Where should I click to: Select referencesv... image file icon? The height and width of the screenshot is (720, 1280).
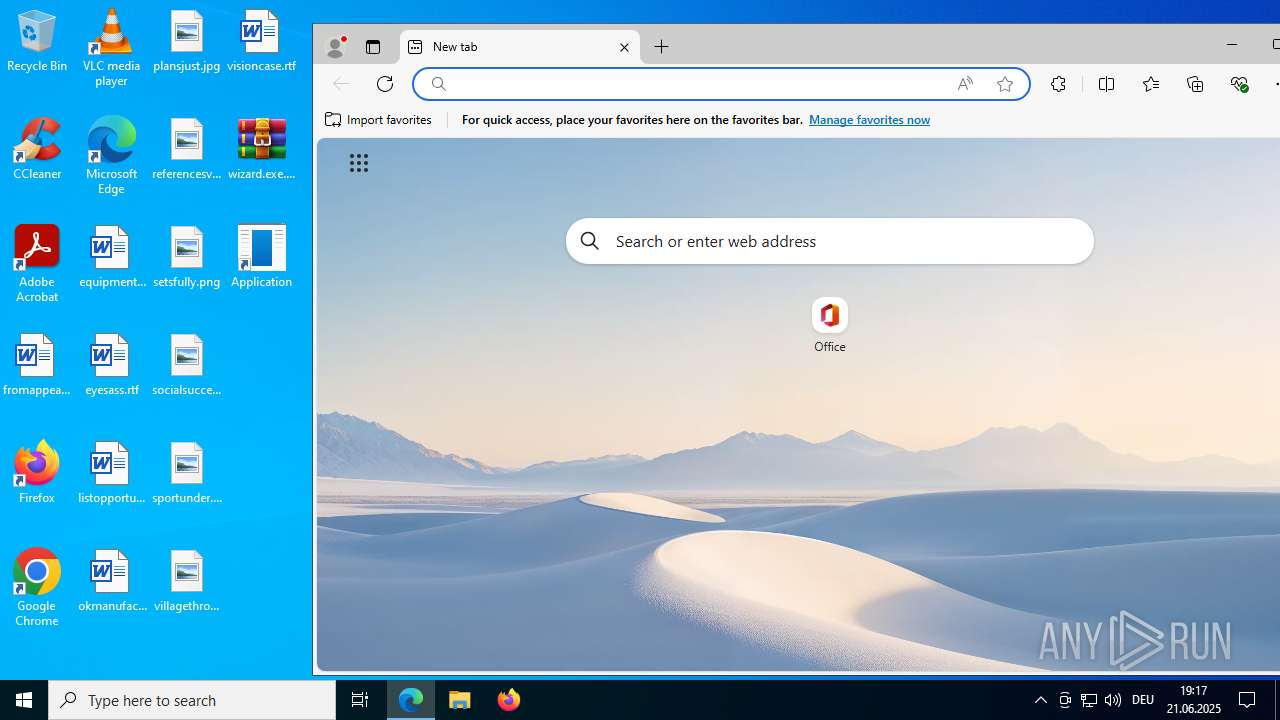pyautogui.click(x=187, y=149)
